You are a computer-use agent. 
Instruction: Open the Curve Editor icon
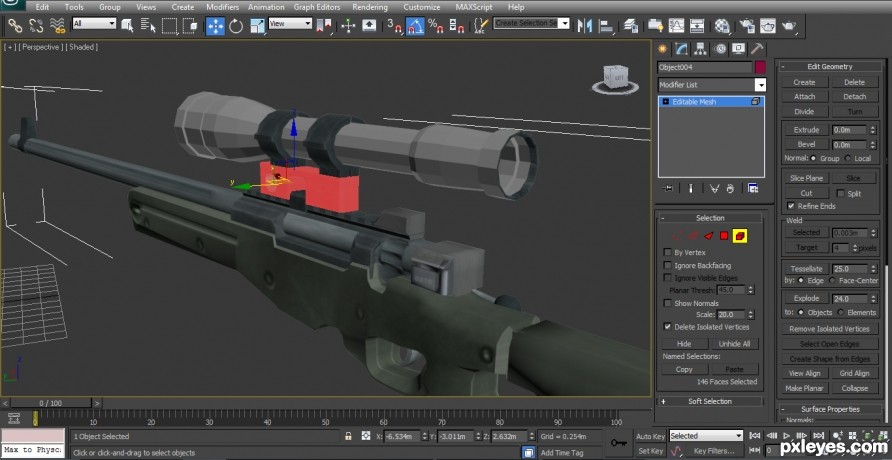[676, 25]
